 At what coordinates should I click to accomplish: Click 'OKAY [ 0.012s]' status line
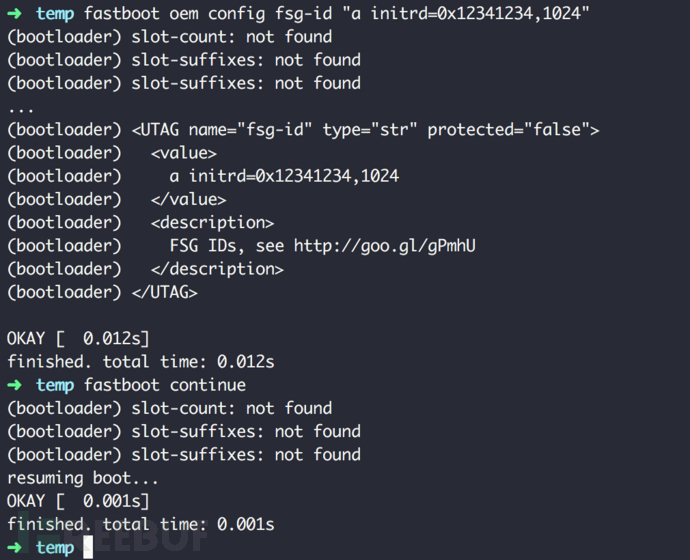(78, 339)
